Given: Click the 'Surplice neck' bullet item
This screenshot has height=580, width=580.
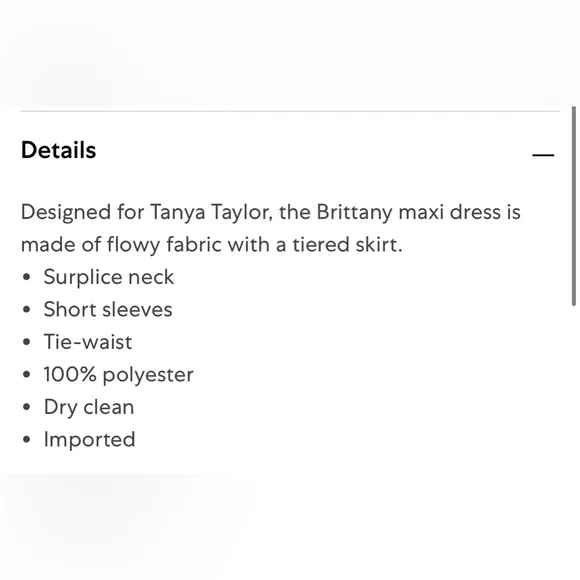Looking at the screenshot, I should click(108, 277).
